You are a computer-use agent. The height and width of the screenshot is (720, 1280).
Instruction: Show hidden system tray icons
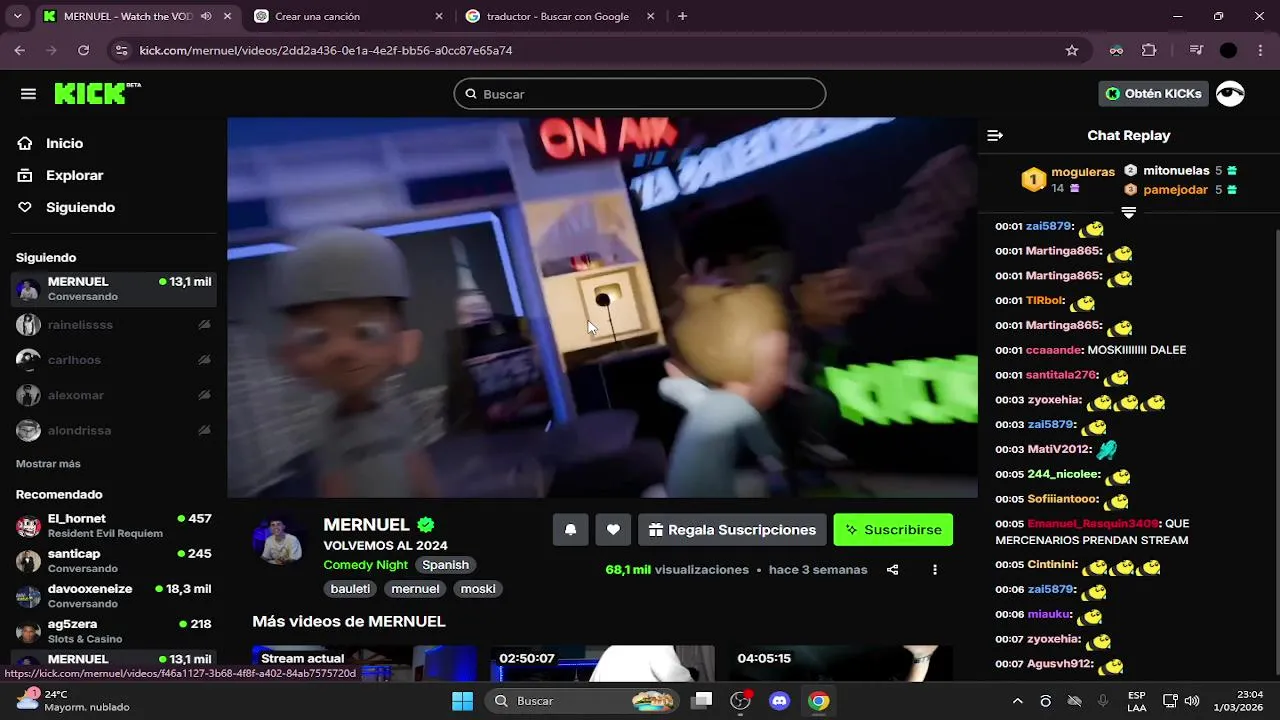click(x=1018, y=701)
